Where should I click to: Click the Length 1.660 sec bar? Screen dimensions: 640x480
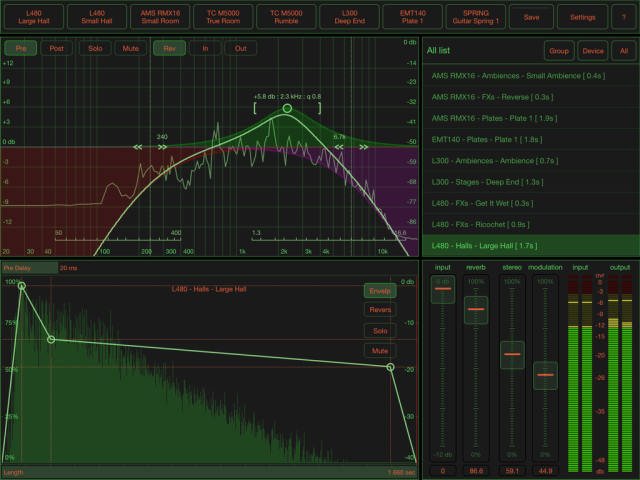coord(209,472)
